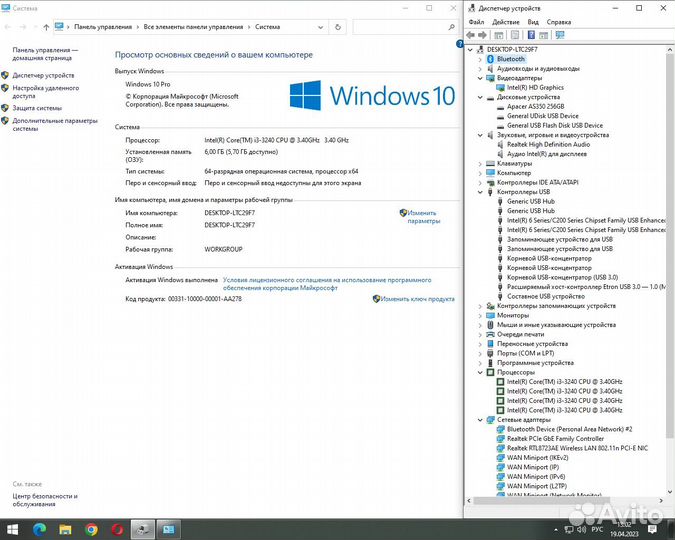Collapse the disk drives category
675x540 pixels.
(x=480, y=97)
